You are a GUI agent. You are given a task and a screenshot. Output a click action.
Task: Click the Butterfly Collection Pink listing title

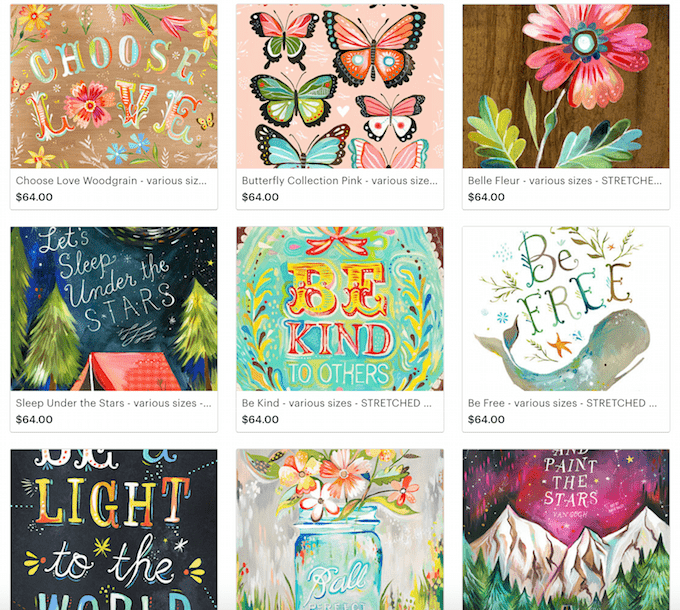click(340, 181)
